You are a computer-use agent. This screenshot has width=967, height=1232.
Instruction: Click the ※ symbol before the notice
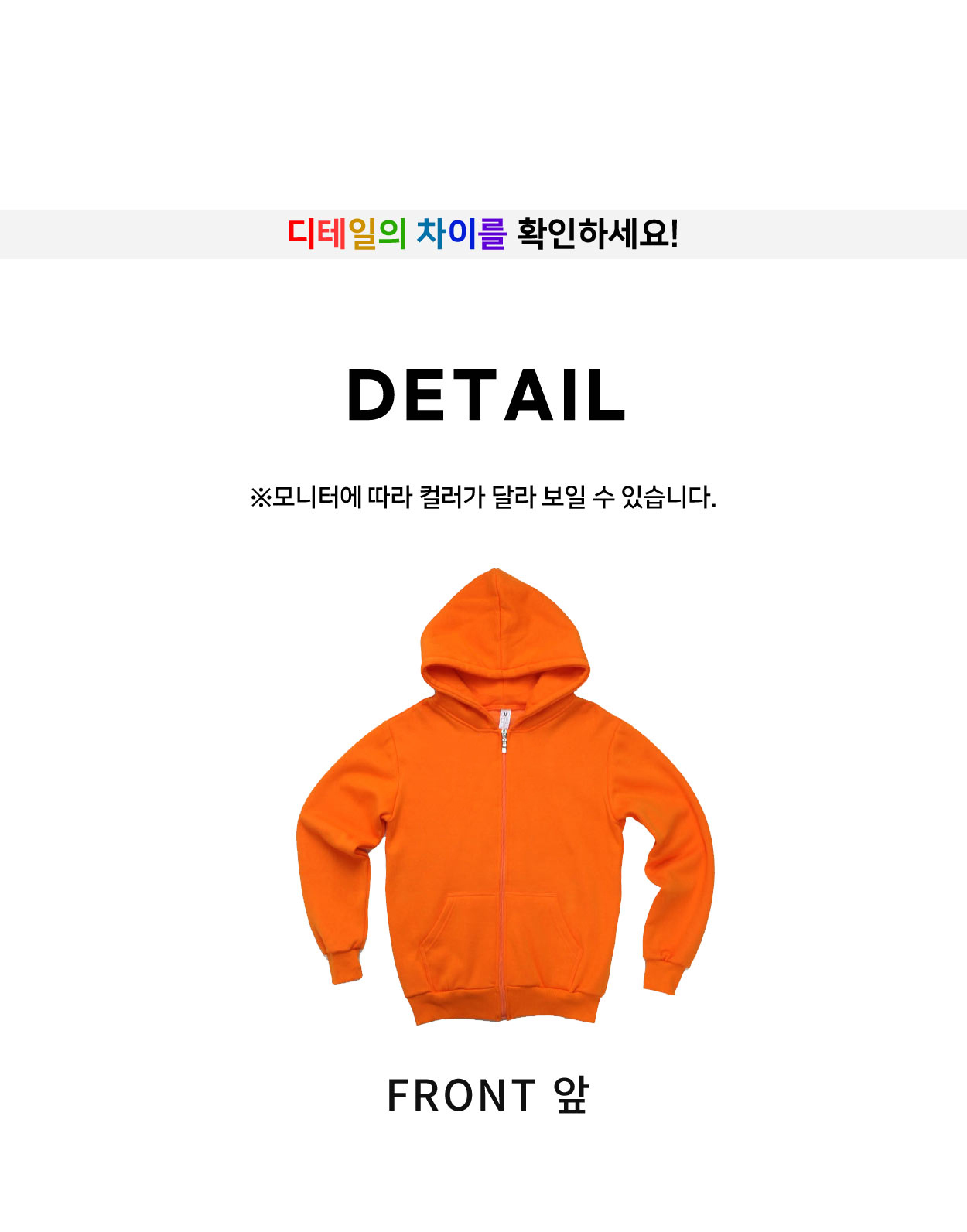point(260,497)
